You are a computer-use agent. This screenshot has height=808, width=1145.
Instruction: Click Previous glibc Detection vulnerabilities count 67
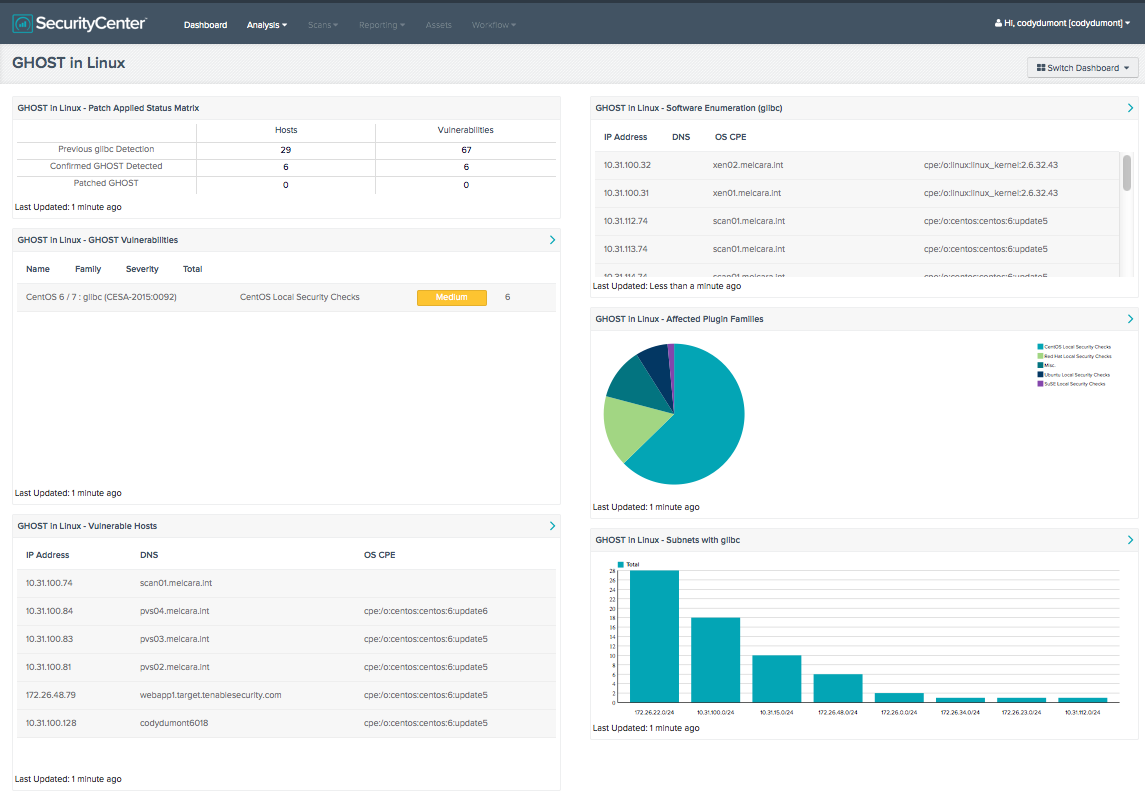point(466,150)
